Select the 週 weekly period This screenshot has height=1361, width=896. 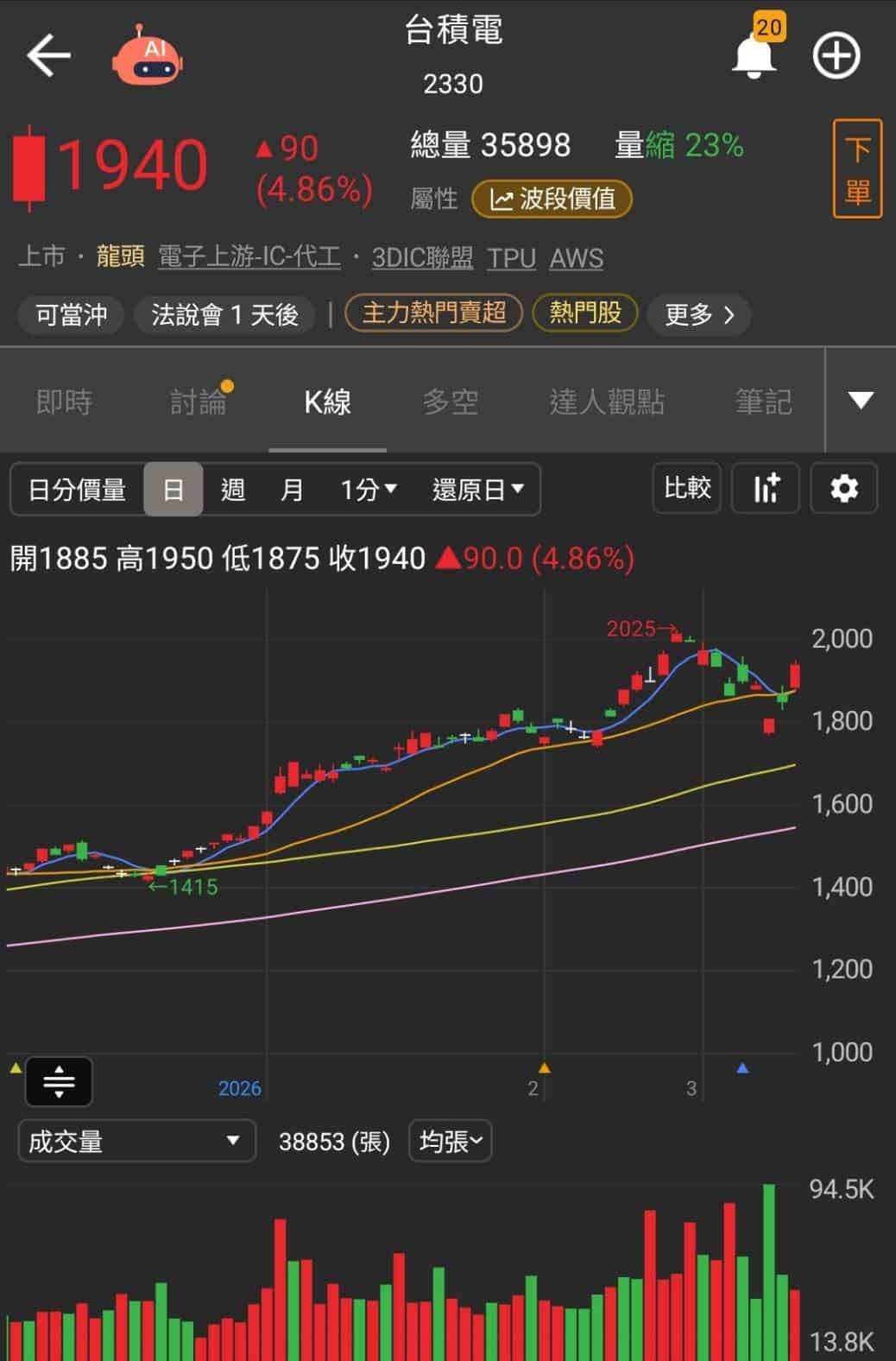pyautogui.click(x=232, y=490)
